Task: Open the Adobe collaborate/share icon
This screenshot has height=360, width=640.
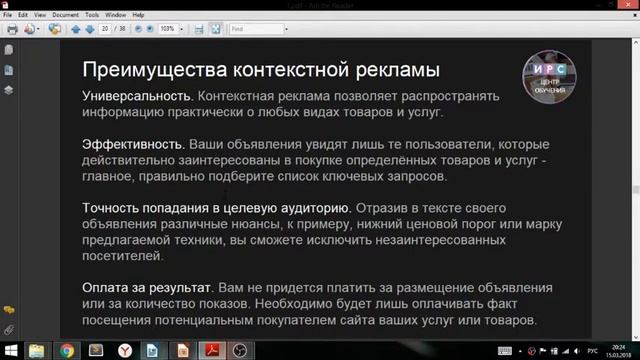Action: [29, 29]
